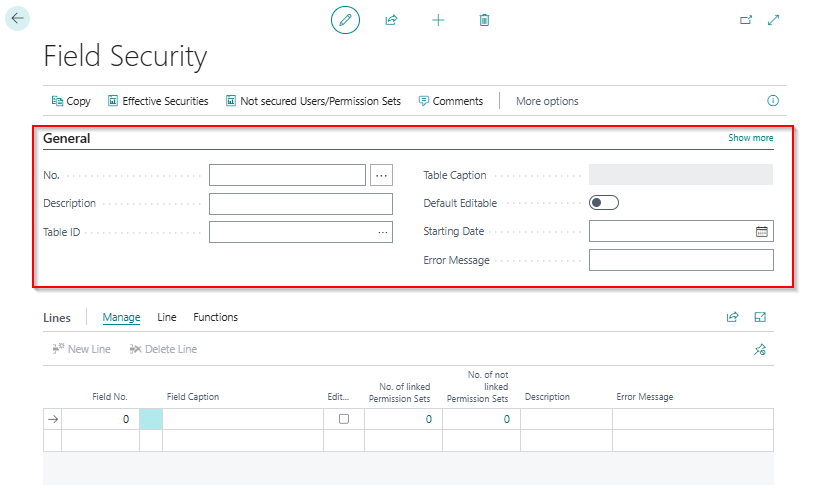This screenshot has width=813, height=494.
Task: Expand General section with Show more
Action: tap(750, 138)
